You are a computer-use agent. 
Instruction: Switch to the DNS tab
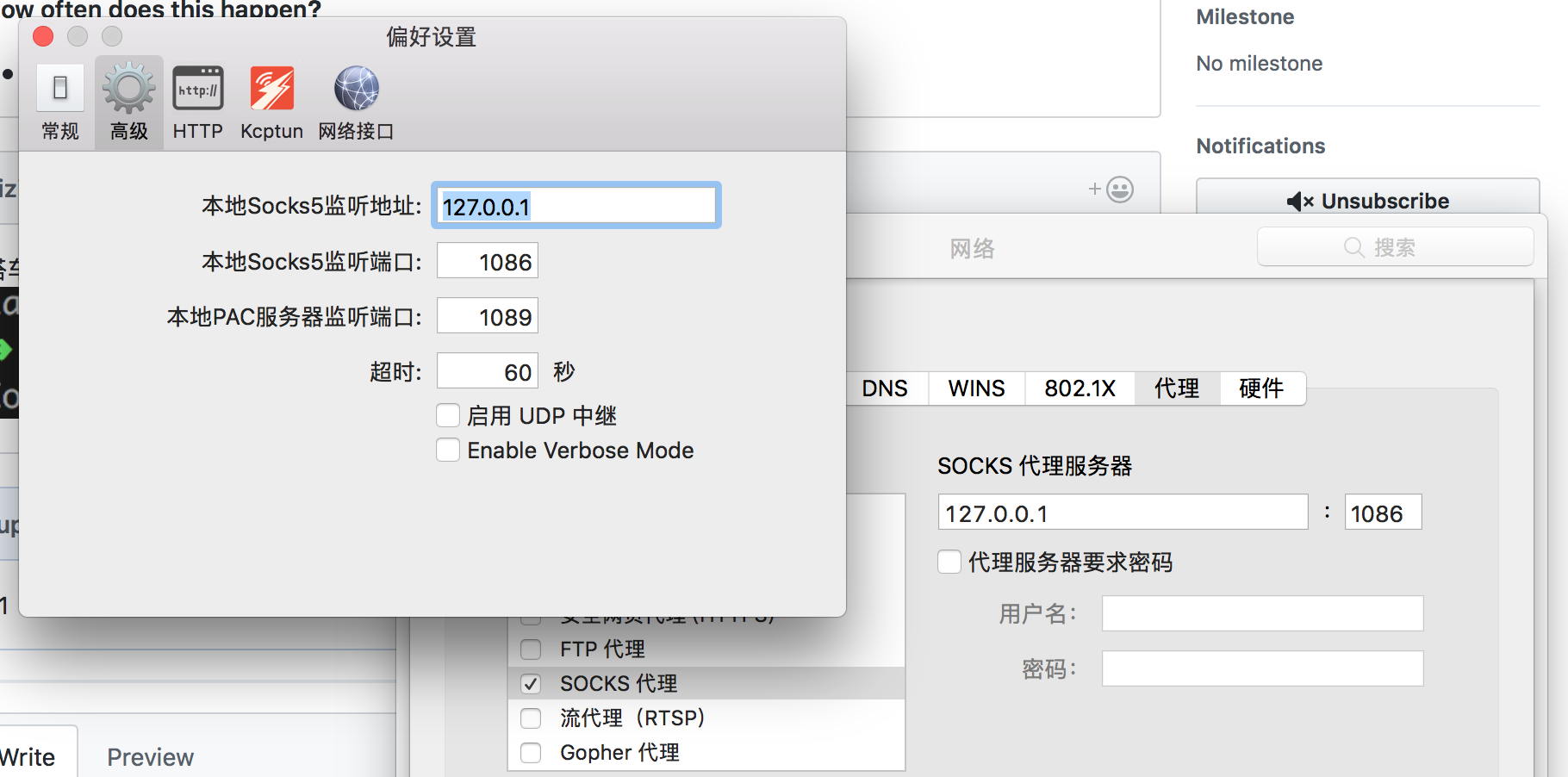(886, 388)
